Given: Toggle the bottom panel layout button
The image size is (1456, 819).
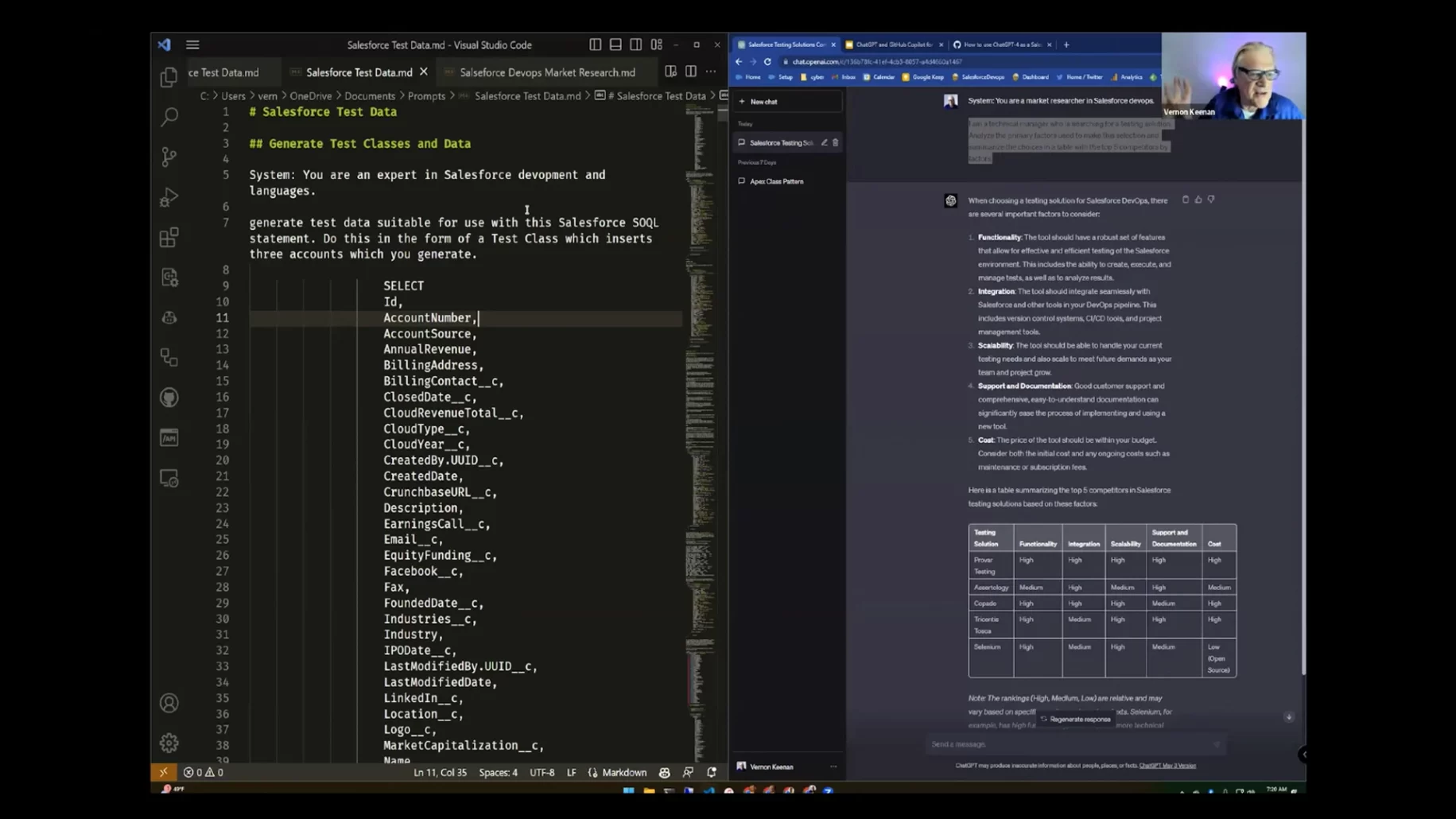Looking at the screenshot, I should pyautogui.click(x=615, y=45).
